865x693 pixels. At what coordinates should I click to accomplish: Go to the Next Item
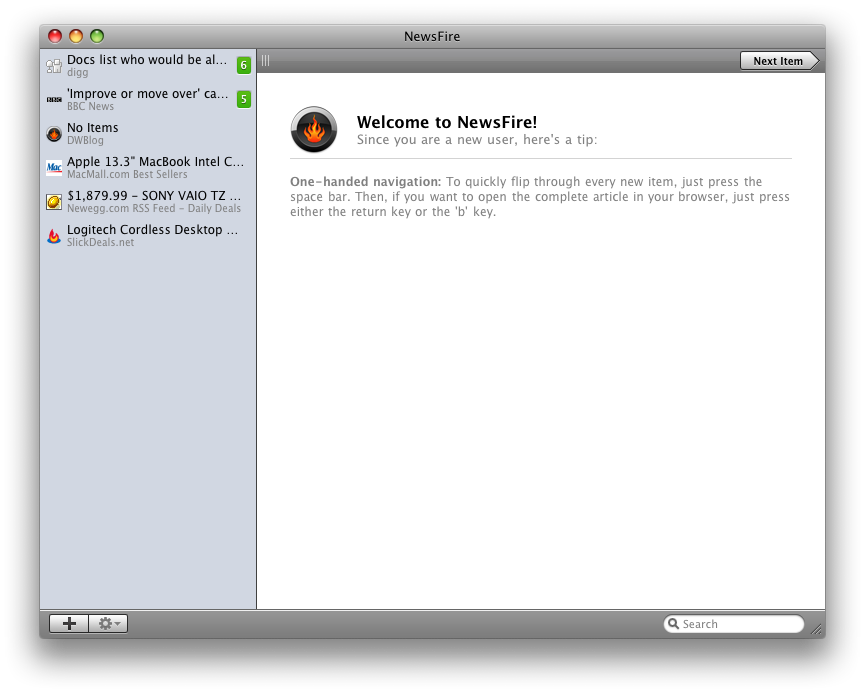click(778, 61)
